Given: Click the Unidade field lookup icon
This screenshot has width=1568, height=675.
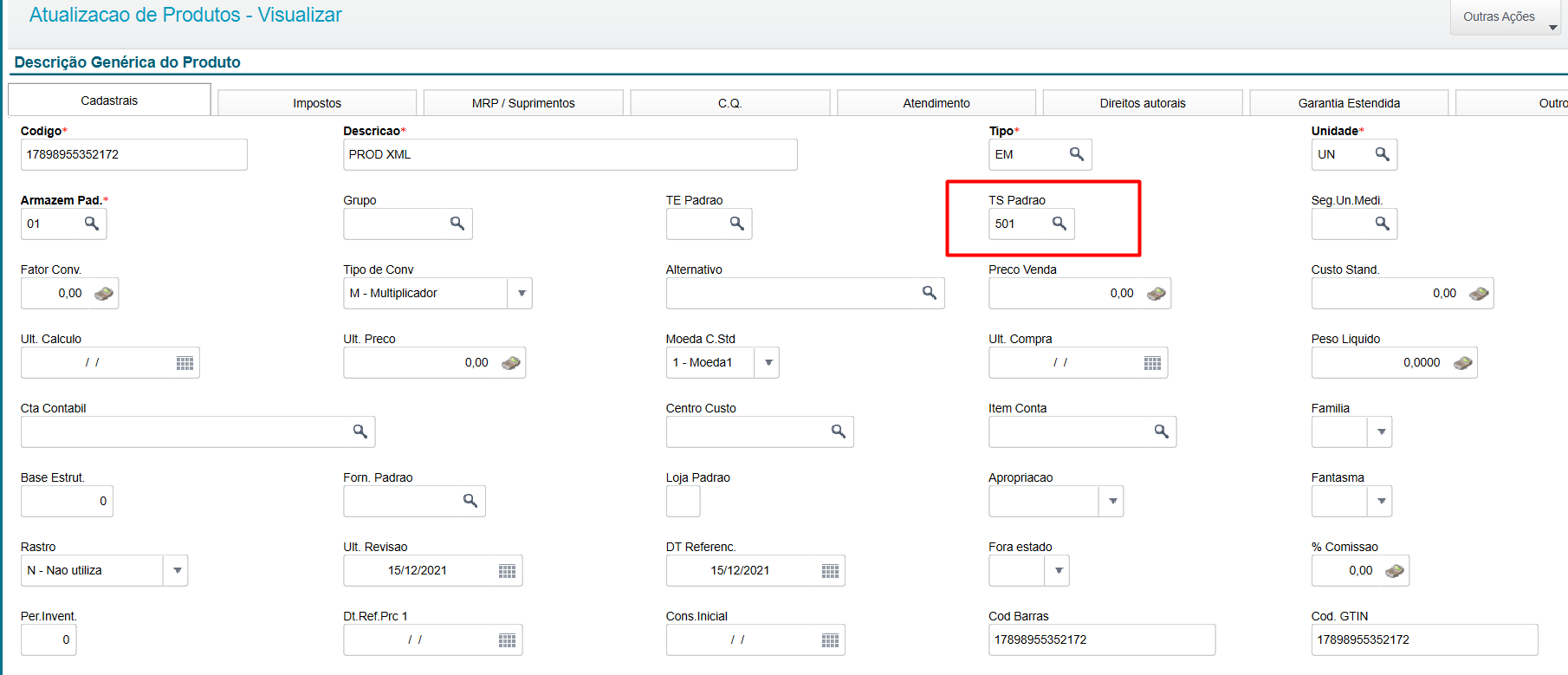Looking at the screenshot, I should (x=1382, y=154).
